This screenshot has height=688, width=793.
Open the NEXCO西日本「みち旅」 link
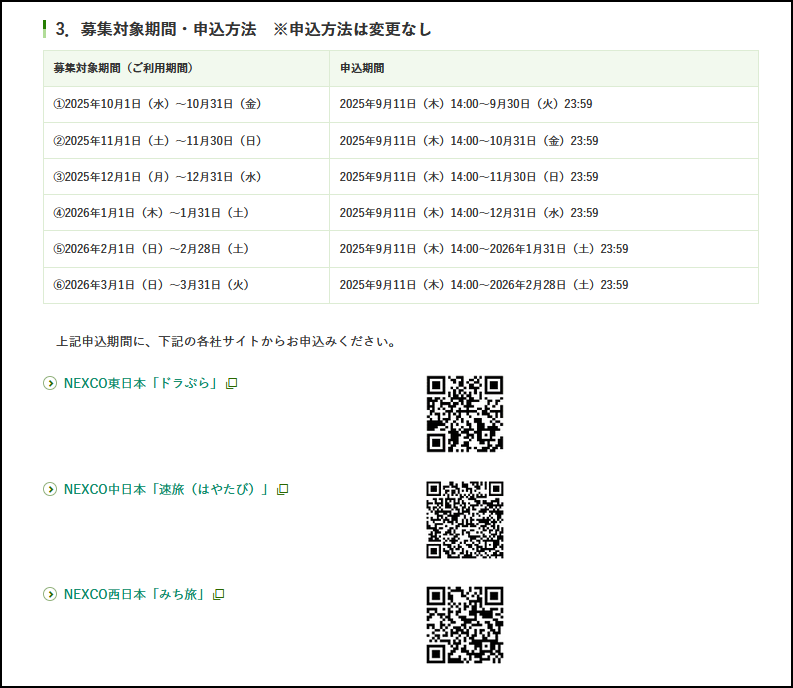click(x=134, y=594)
